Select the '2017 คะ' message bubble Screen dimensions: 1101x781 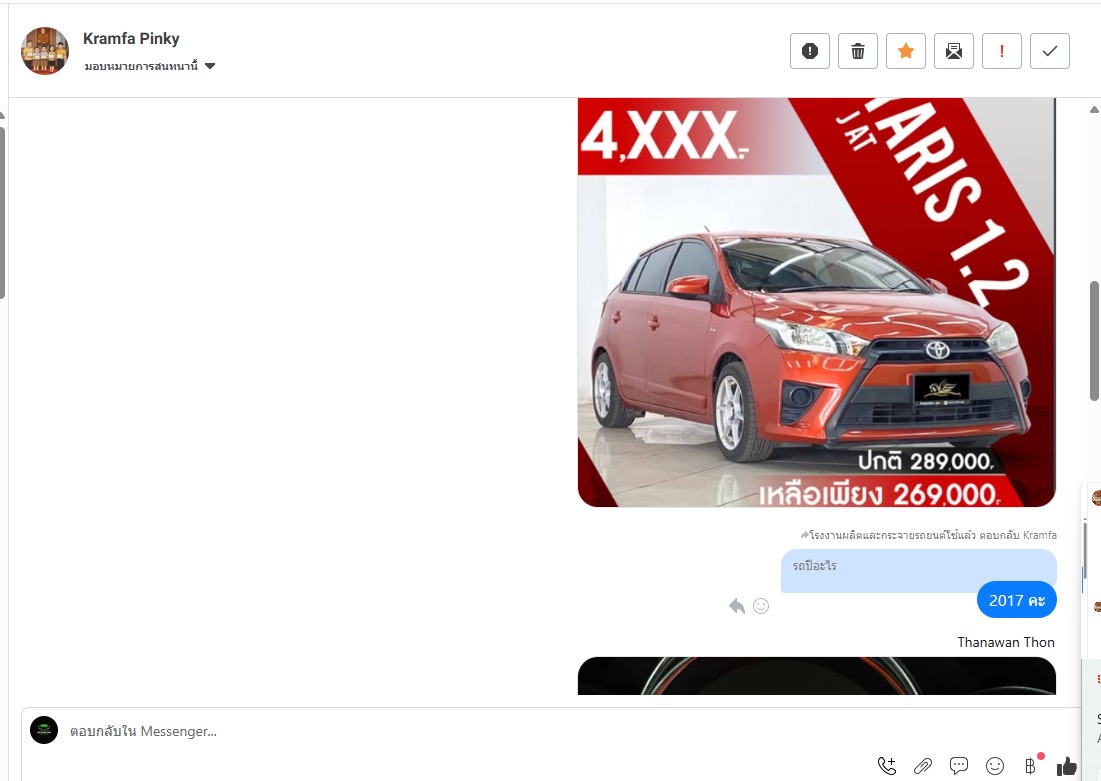[1017, 600]
